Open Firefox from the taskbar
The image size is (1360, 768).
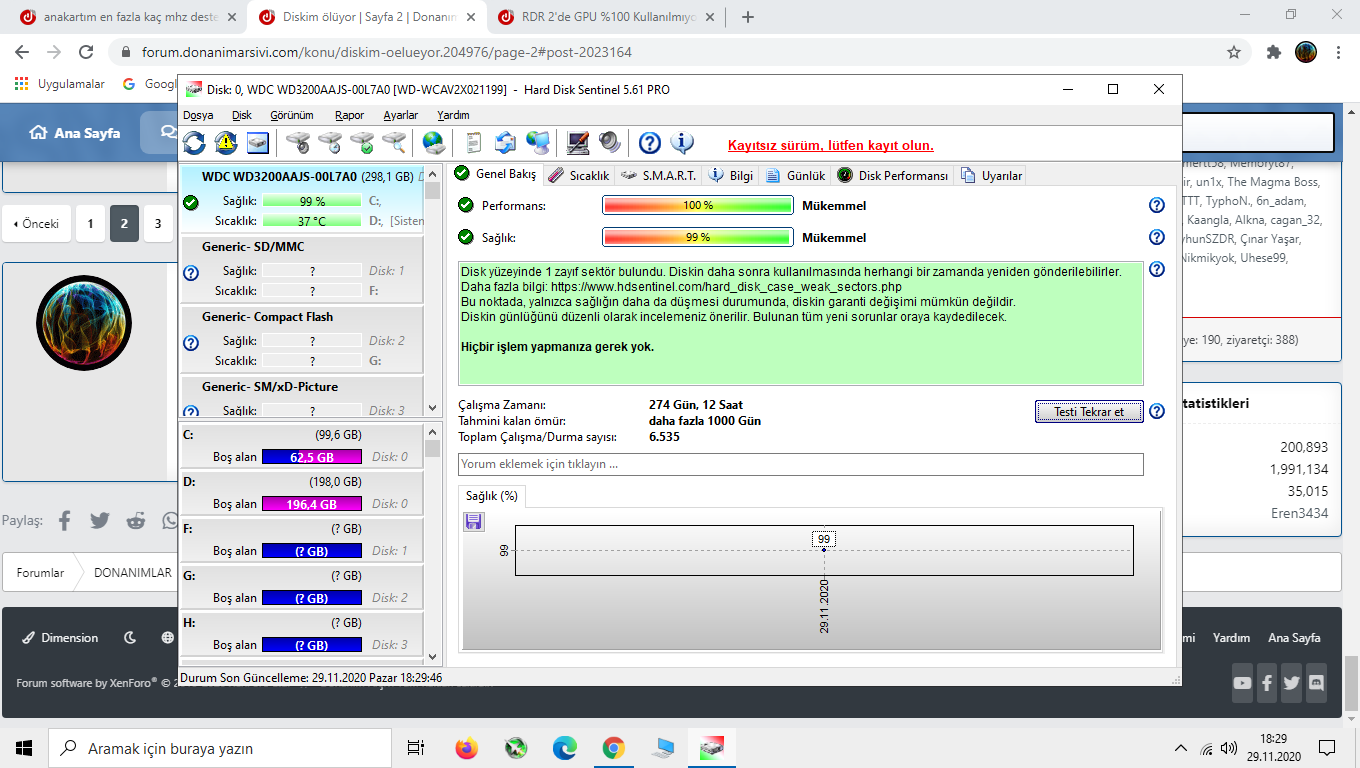click(466, 748)
